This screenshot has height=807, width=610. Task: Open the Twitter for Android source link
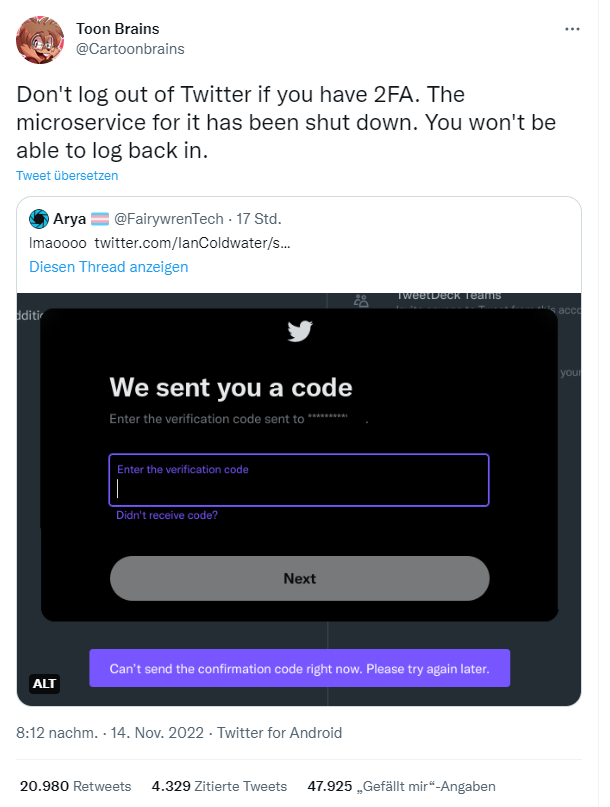point(279,733)
